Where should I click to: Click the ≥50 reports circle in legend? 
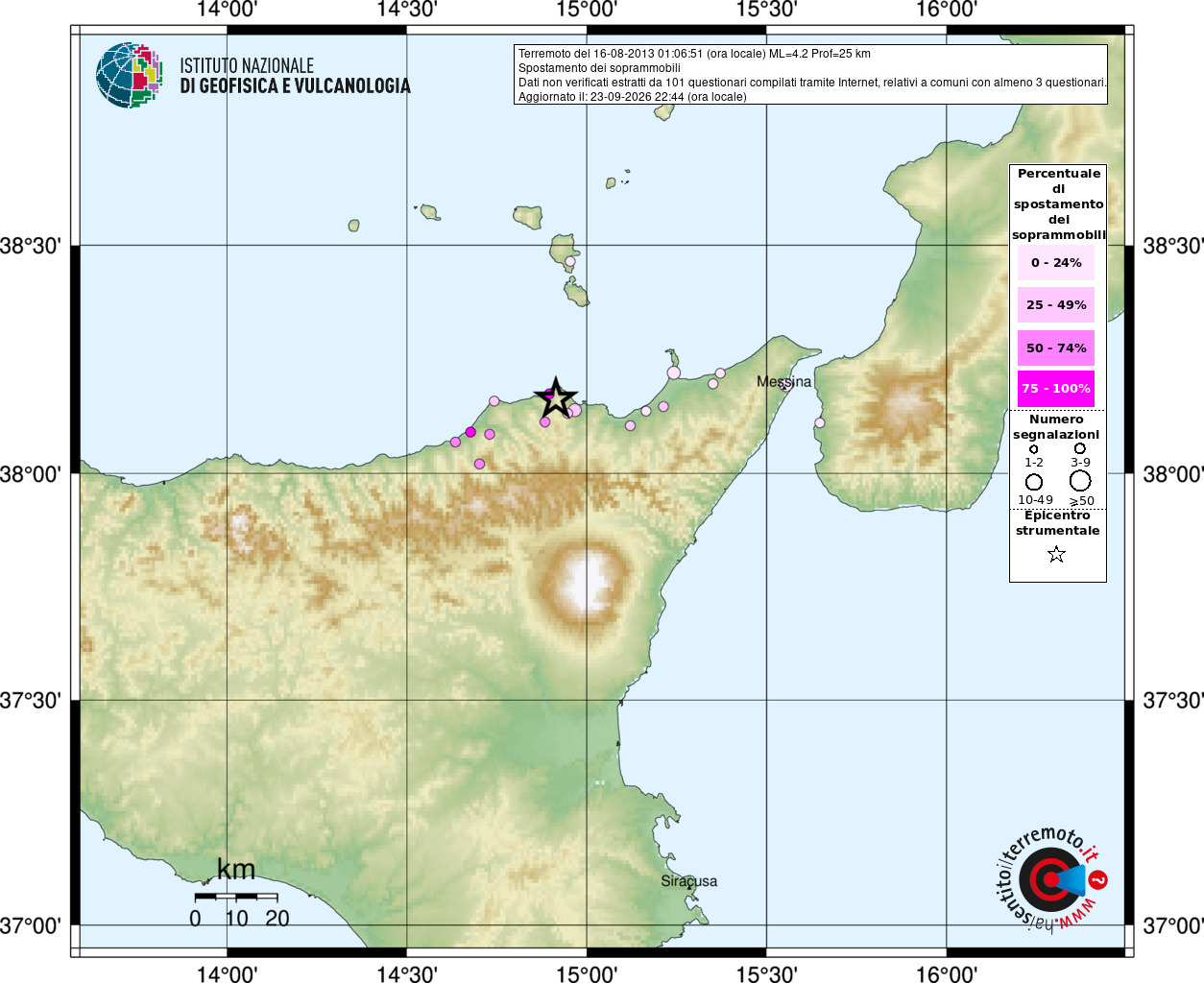tap(1080, 480)
